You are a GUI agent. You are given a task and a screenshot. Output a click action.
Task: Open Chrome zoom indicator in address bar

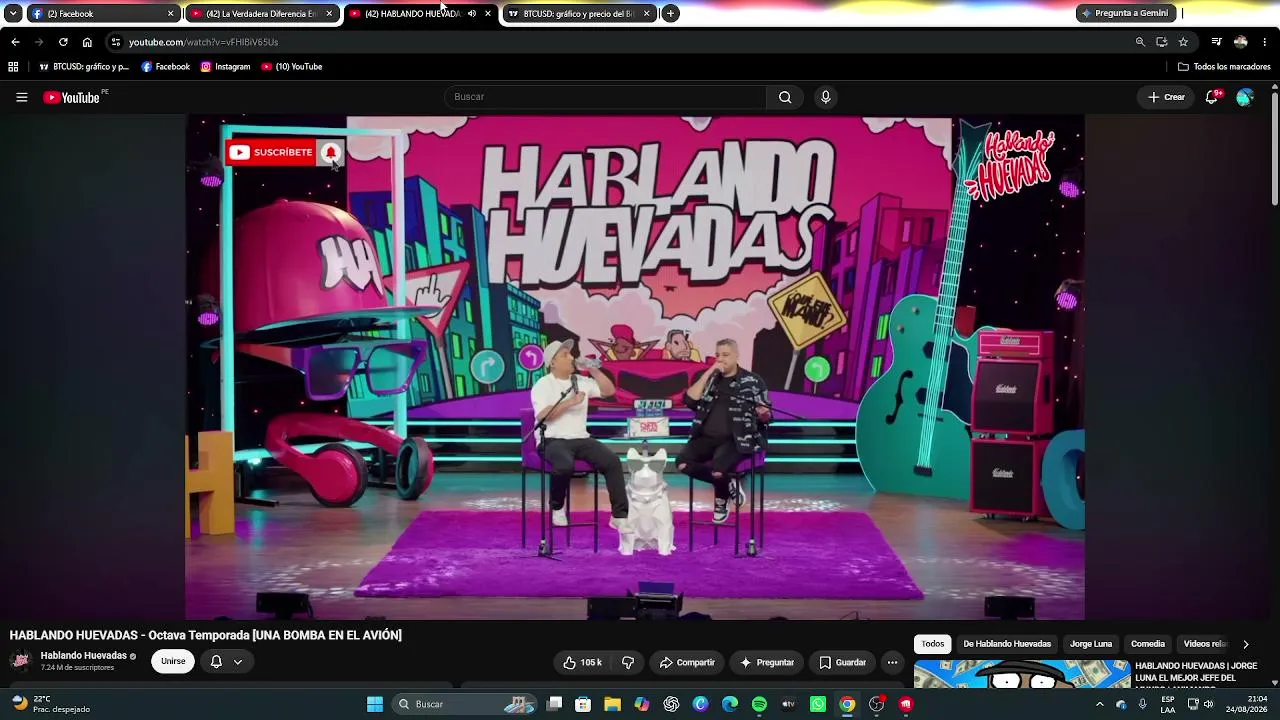[1140, 42]
